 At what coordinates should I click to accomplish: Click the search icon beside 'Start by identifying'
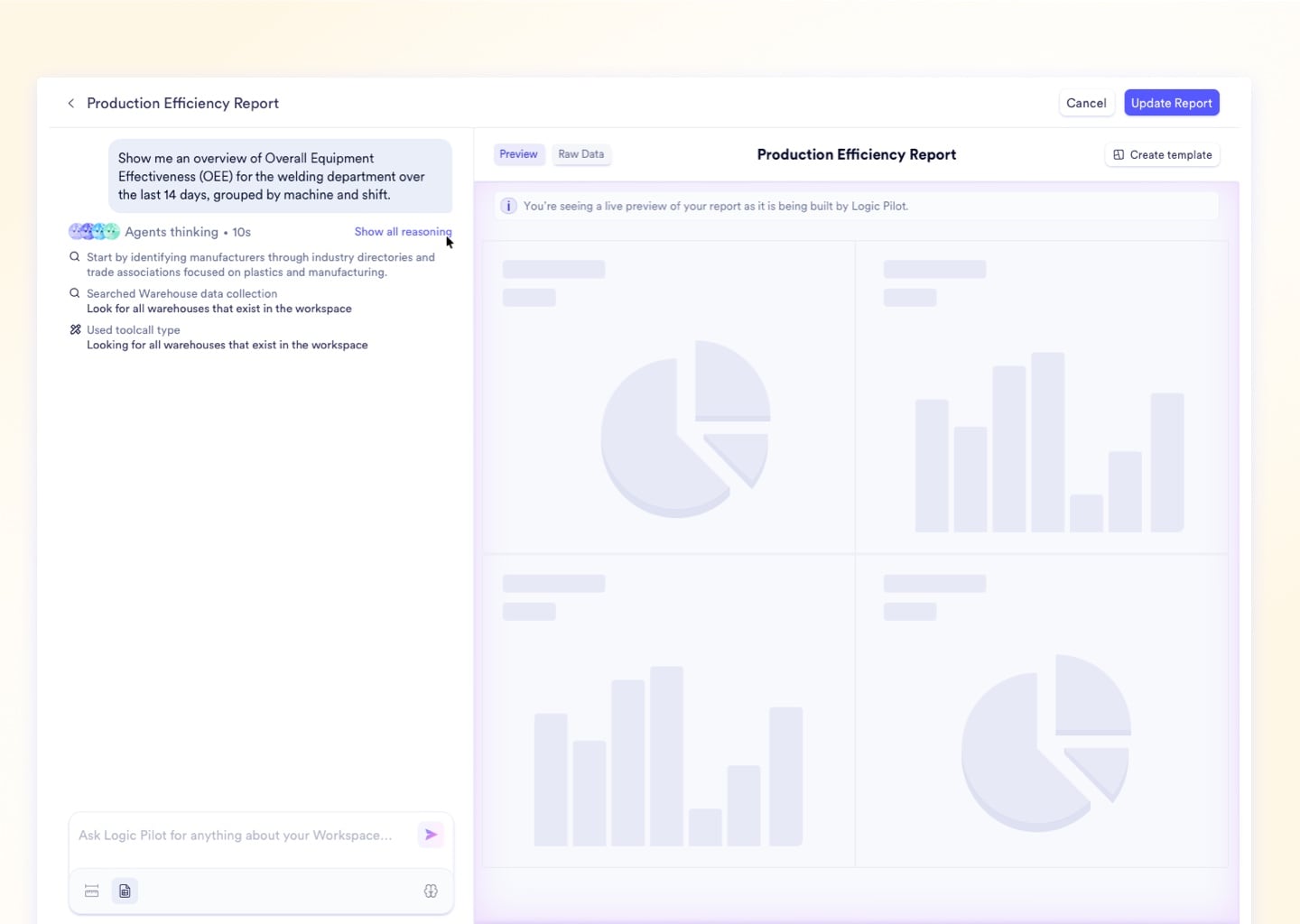(75, 257)
